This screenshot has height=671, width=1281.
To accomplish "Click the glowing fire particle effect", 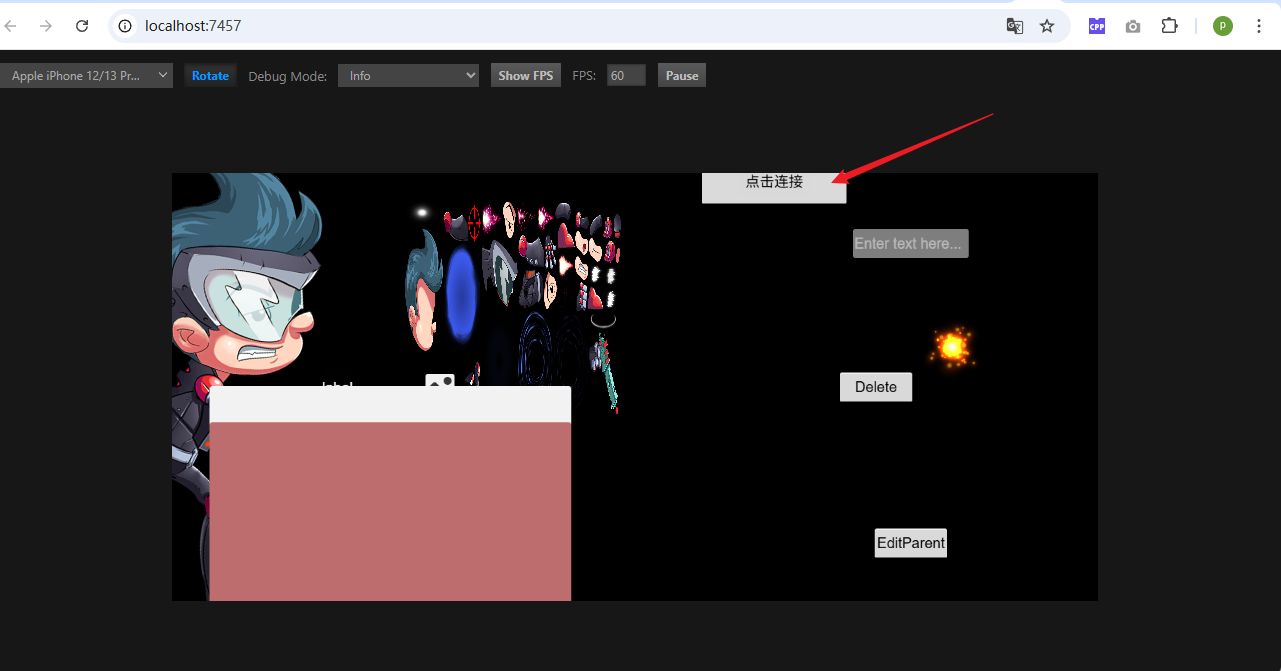I will [952, 347].
